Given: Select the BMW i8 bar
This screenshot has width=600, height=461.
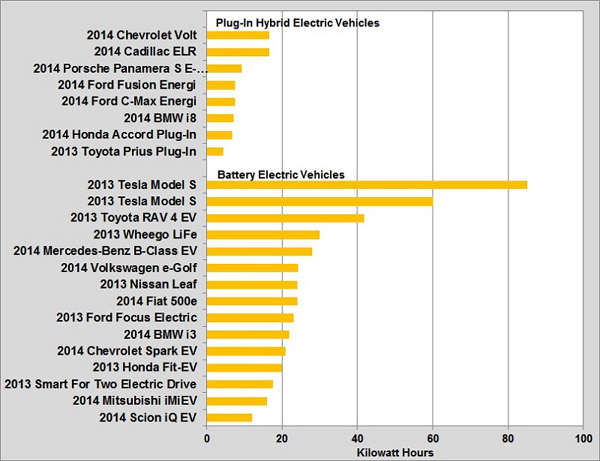Looking at the screenshot, I should pos(220,118).
